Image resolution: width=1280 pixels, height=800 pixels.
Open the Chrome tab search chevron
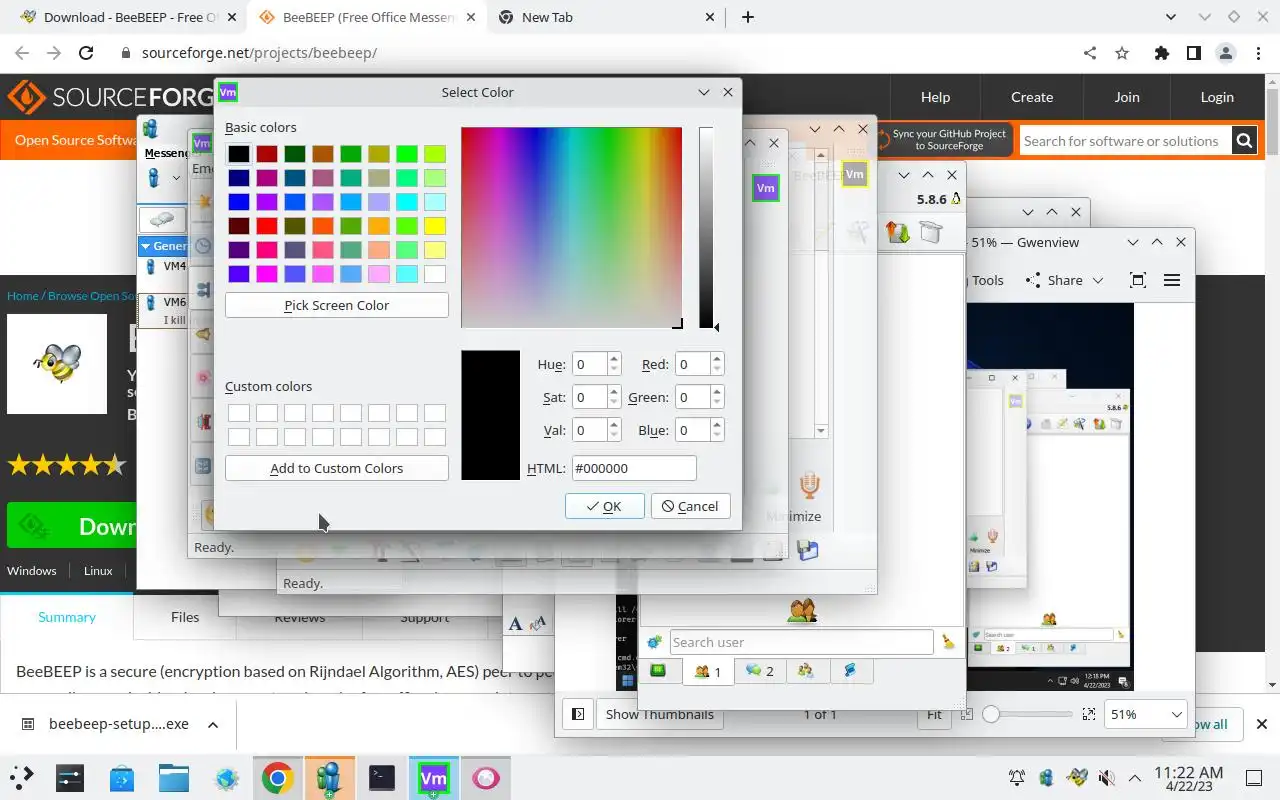[x=1171, y=17]
